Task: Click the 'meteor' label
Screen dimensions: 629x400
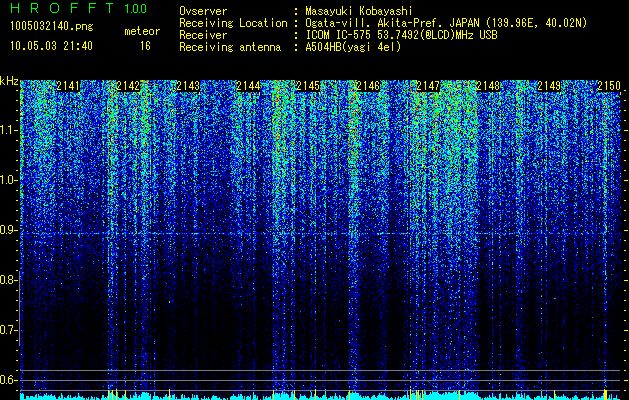Action: (142, 31)
